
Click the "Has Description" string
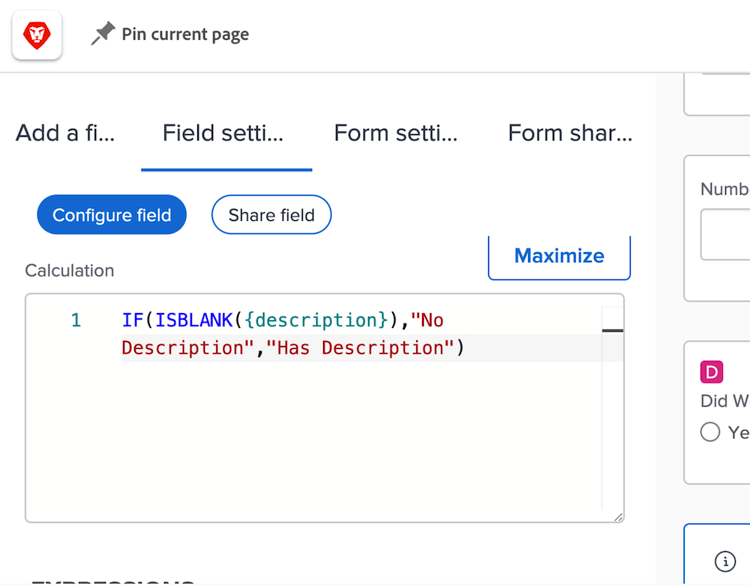360,348
